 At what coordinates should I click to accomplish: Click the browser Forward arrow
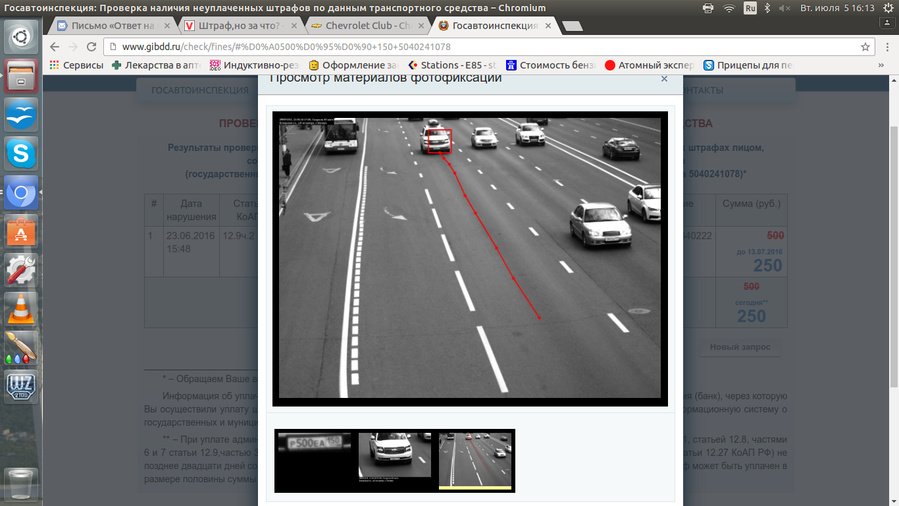point(73,47)
